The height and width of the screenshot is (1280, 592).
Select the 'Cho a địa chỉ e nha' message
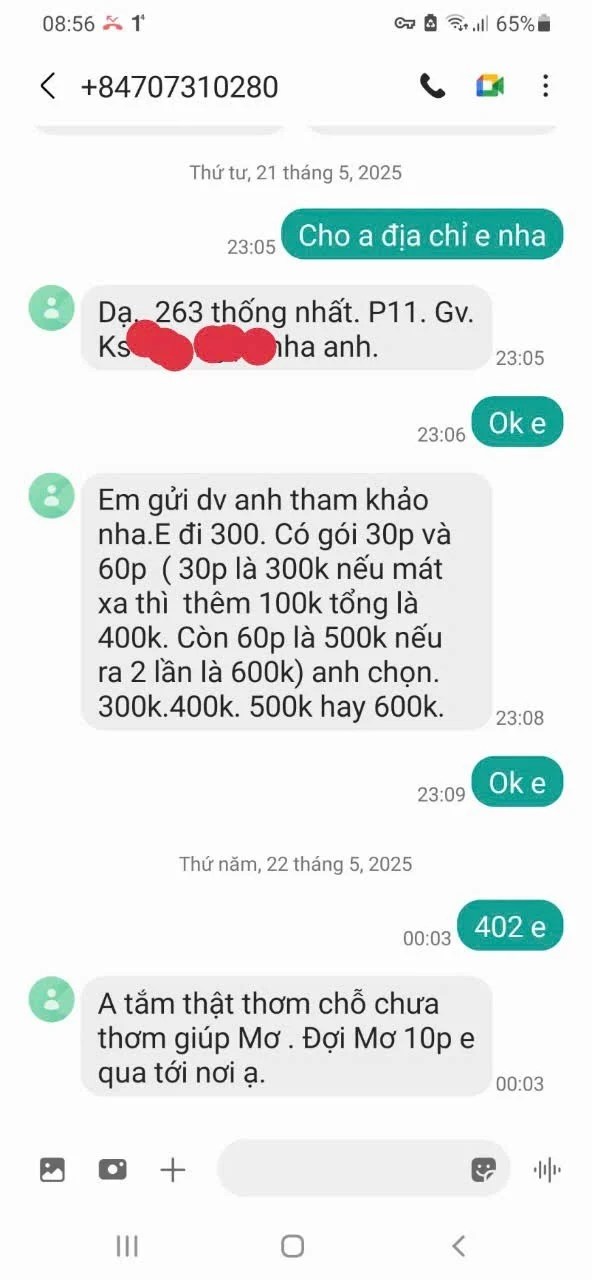422,235
